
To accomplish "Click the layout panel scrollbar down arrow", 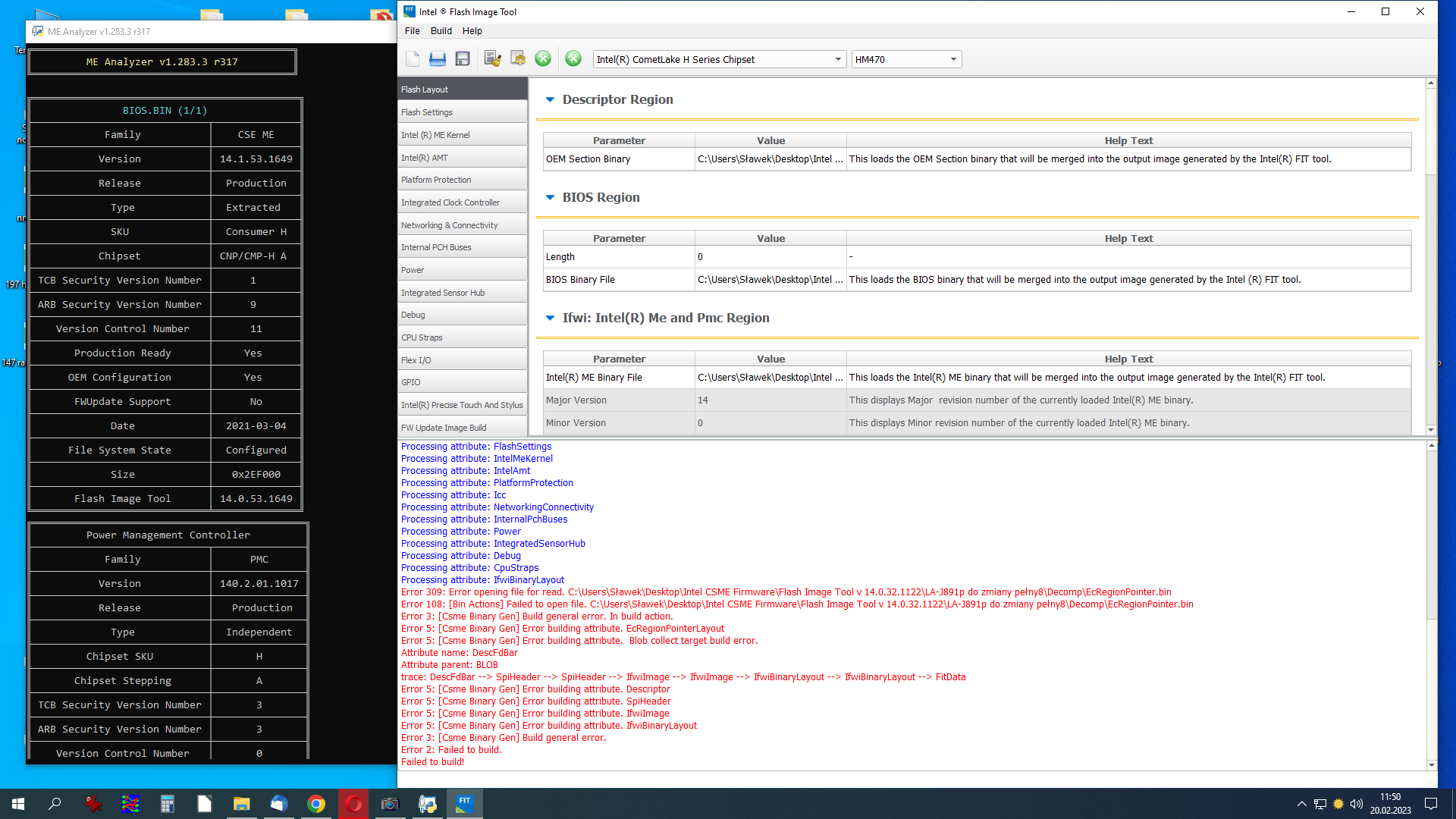I will 1431,430.
